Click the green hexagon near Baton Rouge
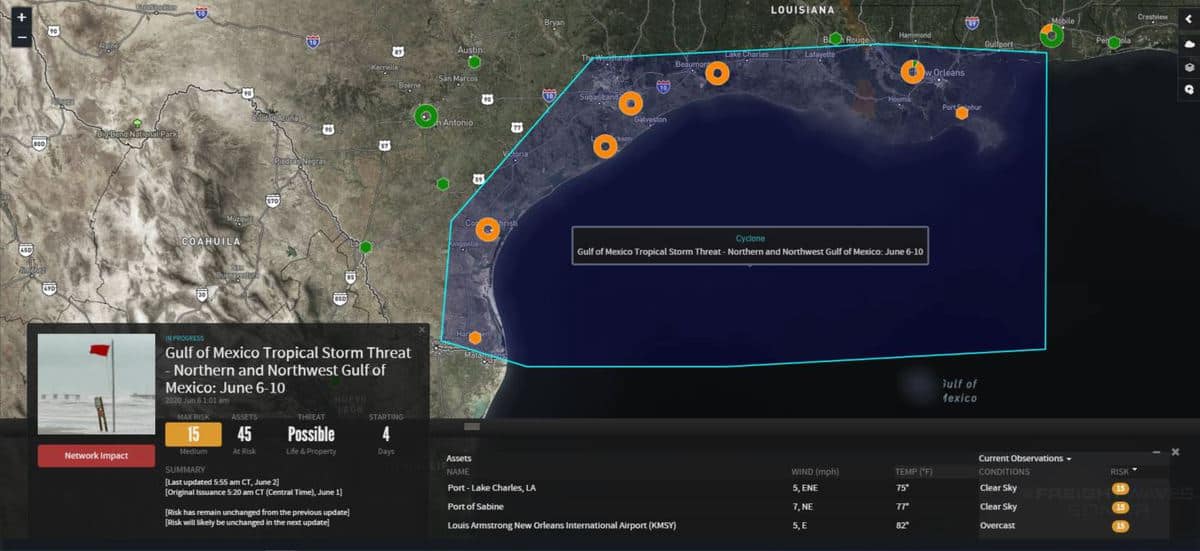Image resolution: width=1200 pixels, height=551 pixels. [x=836, y=38]
